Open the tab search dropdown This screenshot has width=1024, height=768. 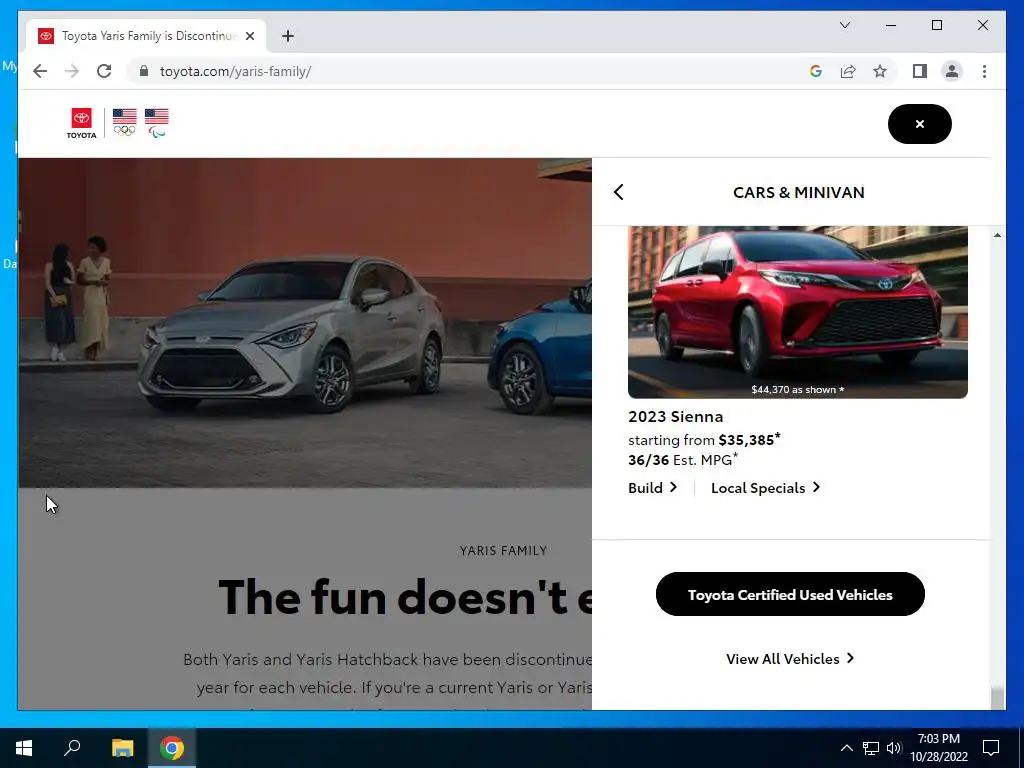click(844, 25)
